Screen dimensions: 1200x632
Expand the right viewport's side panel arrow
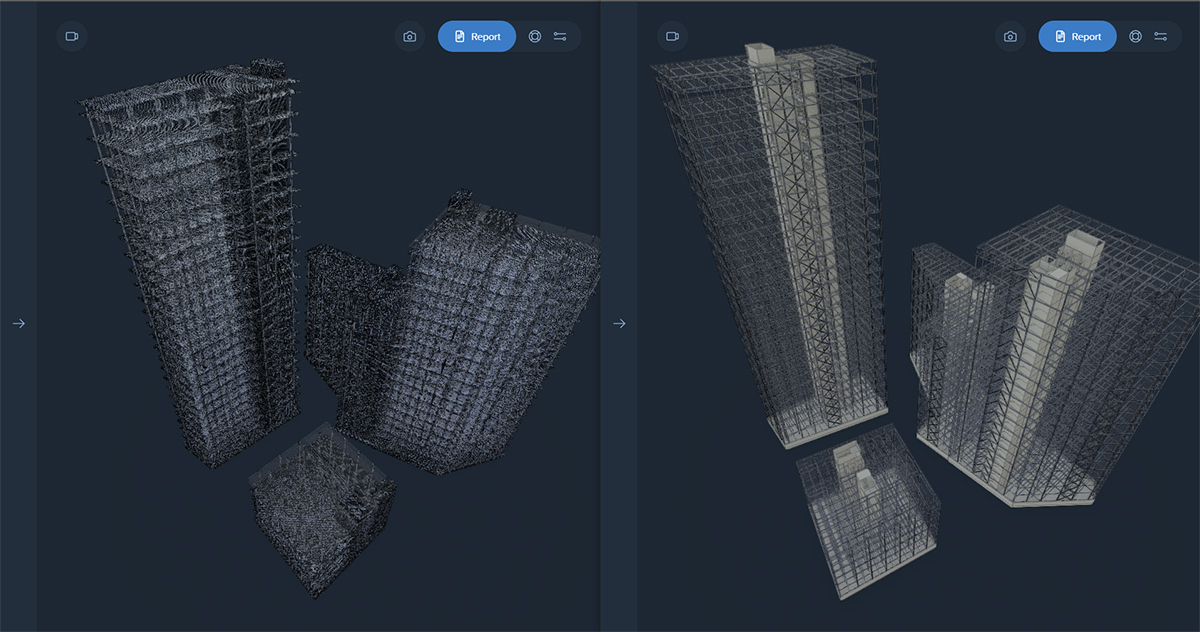(x=619, y=323)
